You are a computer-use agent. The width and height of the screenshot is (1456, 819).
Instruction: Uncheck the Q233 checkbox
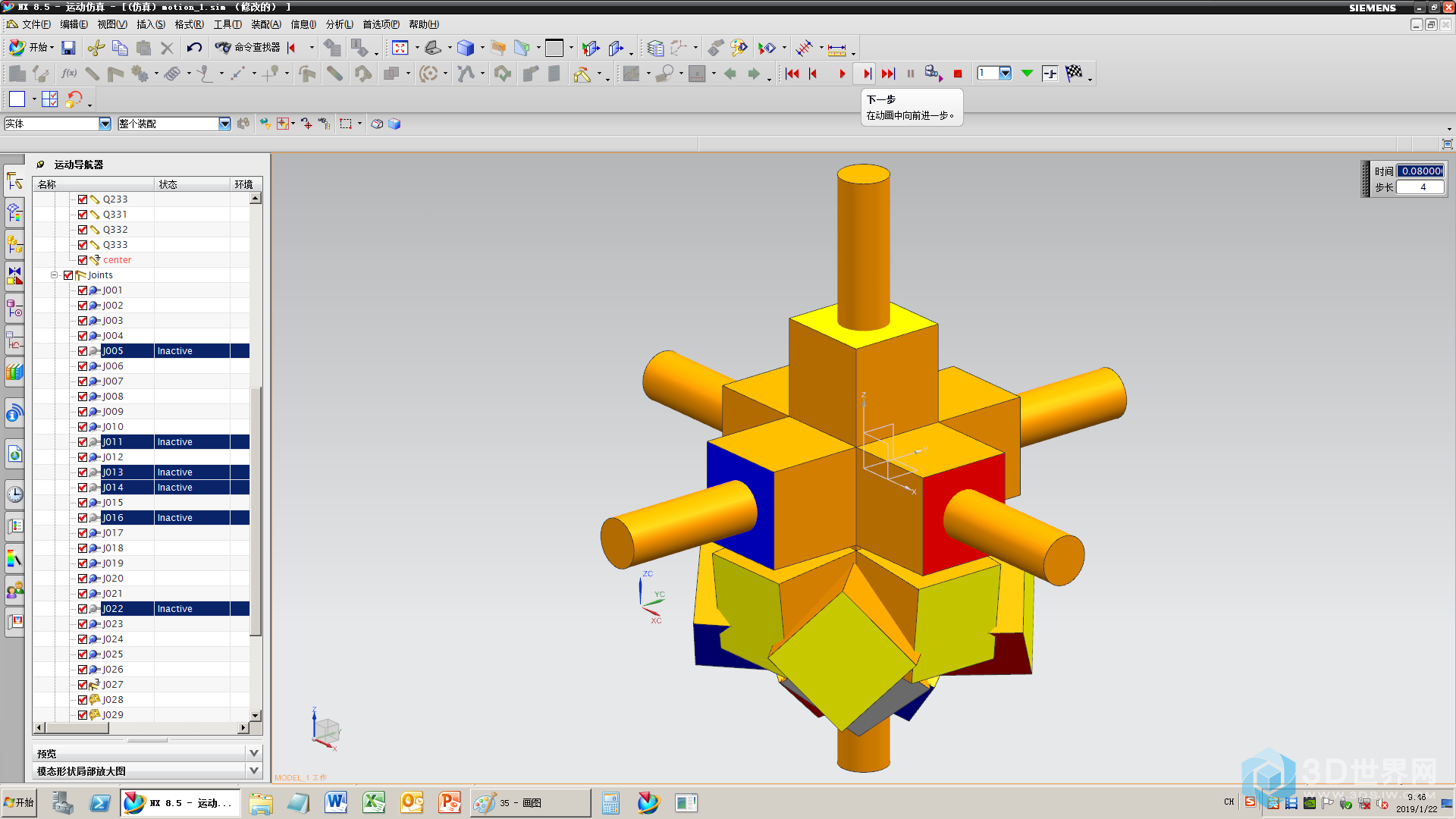[x=83, y=199]
